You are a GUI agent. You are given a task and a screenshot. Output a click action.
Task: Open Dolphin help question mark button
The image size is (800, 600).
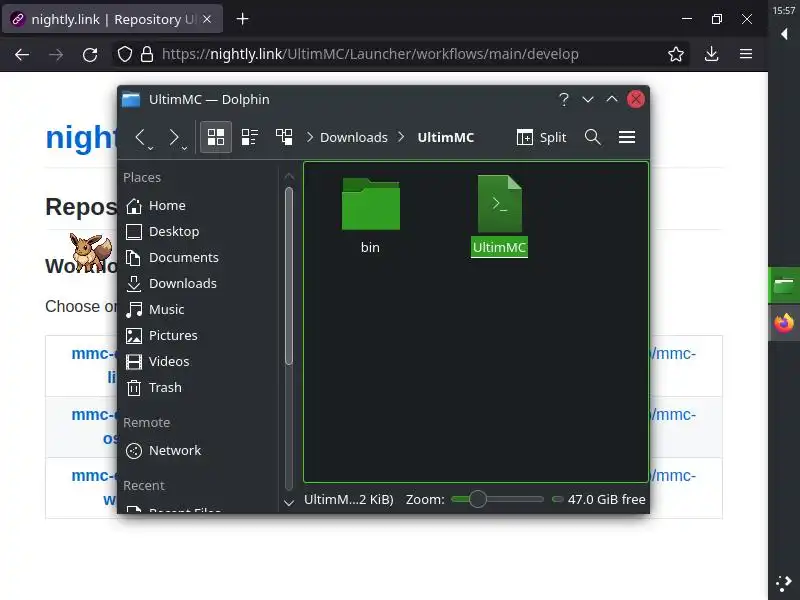[563, 99]
